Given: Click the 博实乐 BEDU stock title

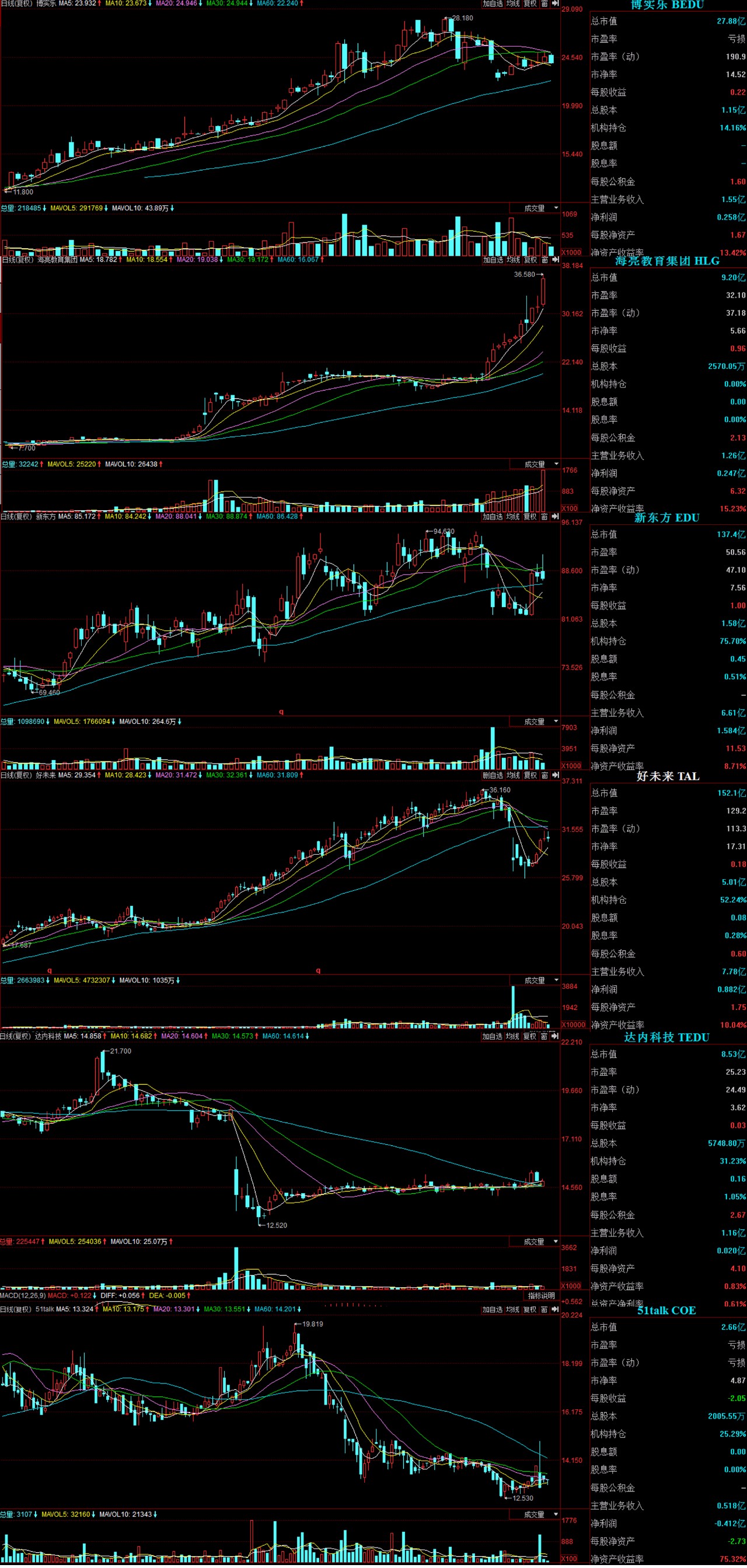Looking at the screenshot, I should (x=667, y=5).
